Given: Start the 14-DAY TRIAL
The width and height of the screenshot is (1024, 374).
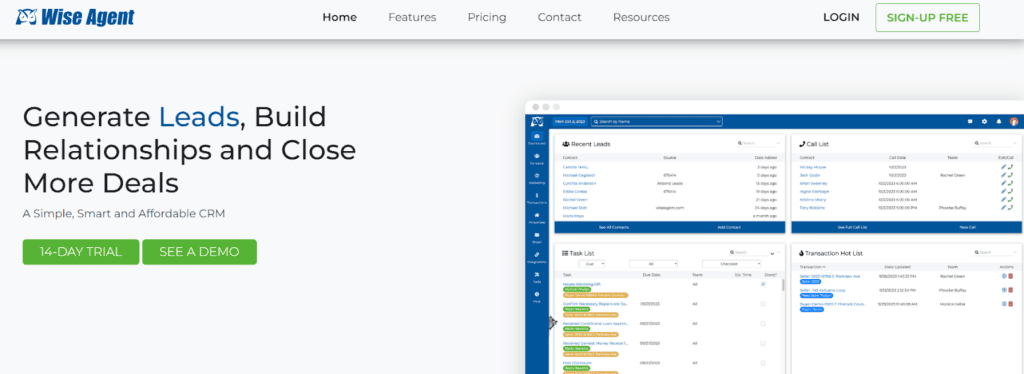Looking at the screenshot, I should [81, 252].
